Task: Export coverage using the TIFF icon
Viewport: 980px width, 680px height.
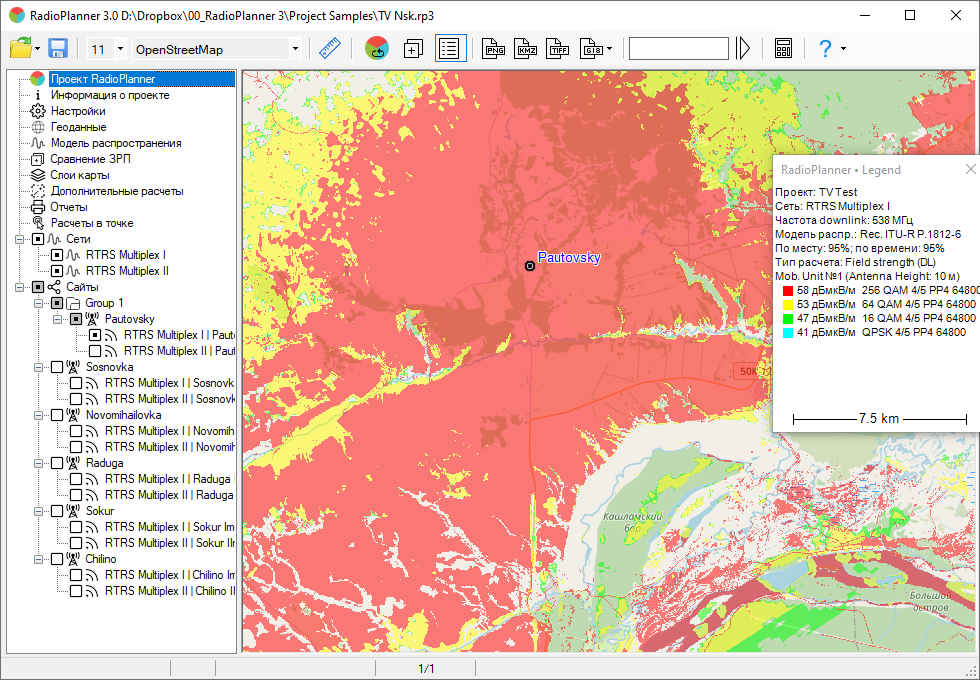Action: [x=558, y=48]
